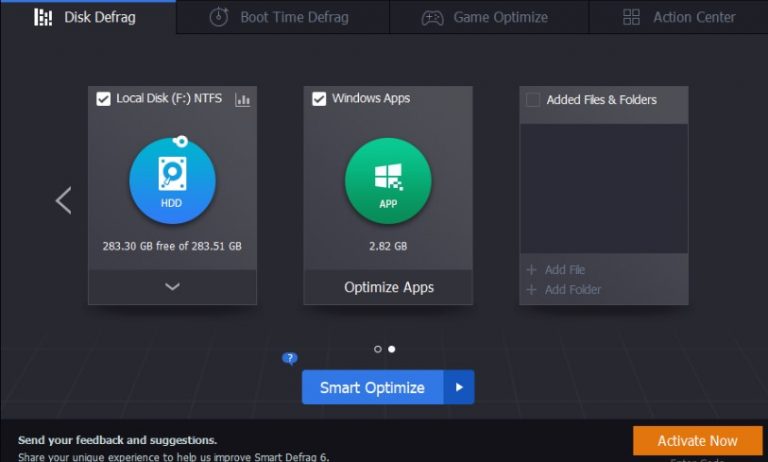Screen dimensions: 768x462
Task: Click the Smart Optimize button
Action: point(373,388)
